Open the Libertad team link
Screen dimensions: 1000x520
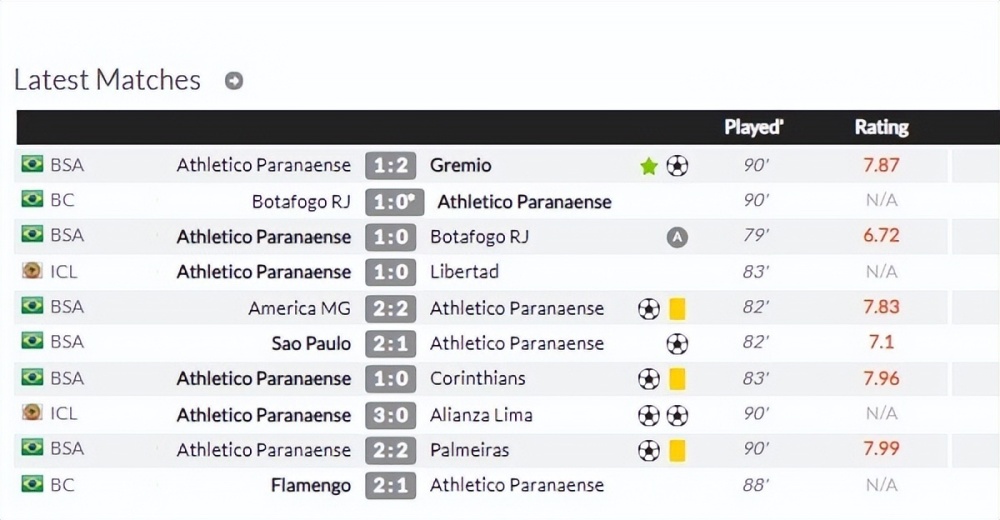tap(464, 272)
